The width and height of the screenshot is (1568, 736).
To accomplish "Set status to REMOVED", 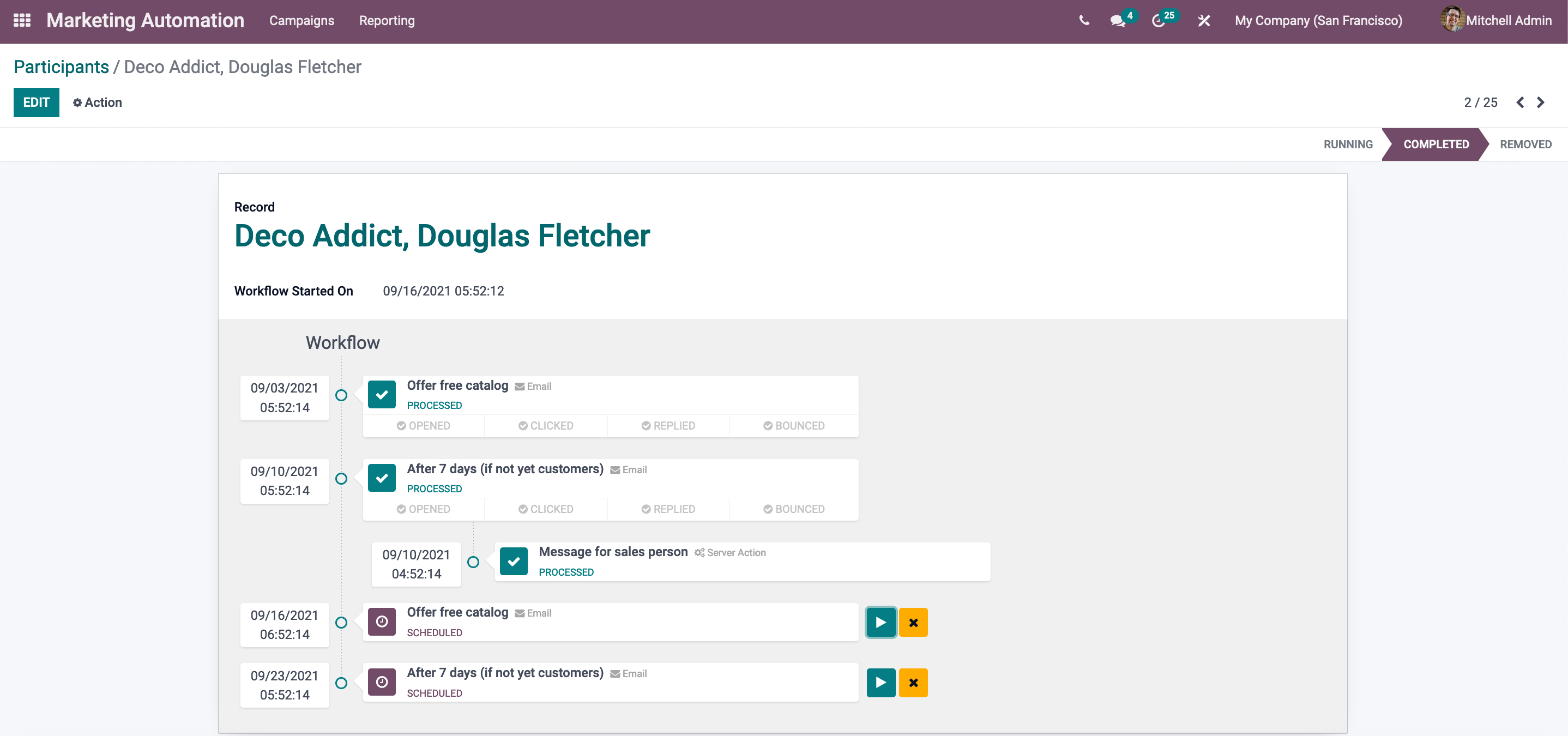I will pos(1525,144).
